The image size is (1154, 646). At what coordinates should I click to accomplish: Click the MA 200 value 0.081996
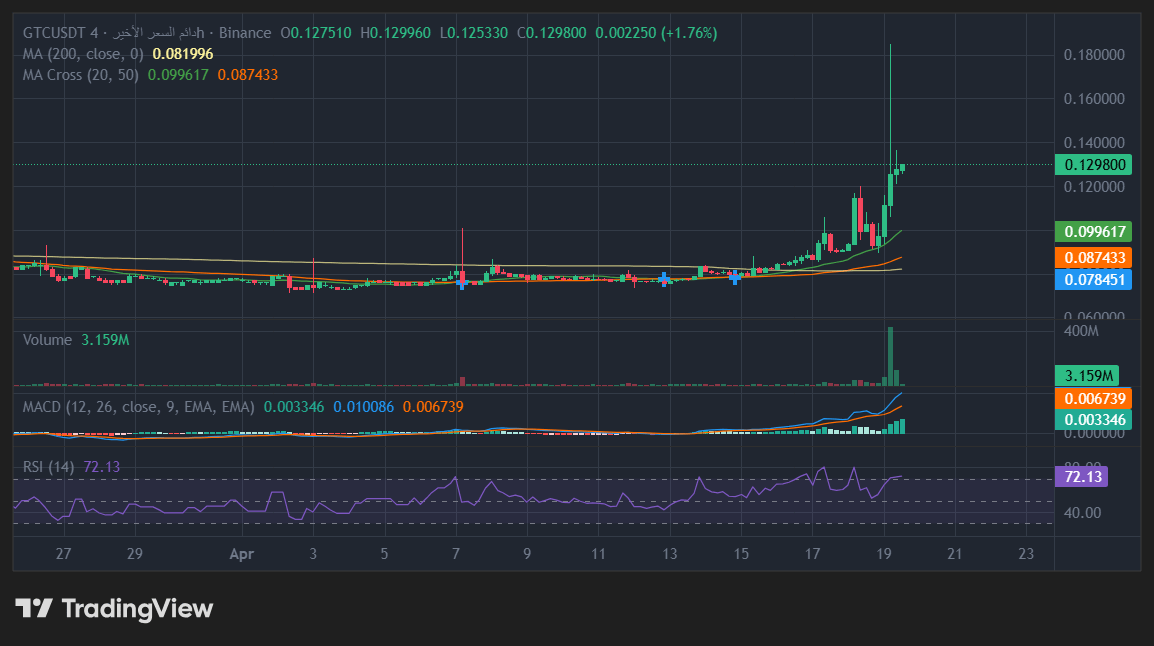point(183,54)
